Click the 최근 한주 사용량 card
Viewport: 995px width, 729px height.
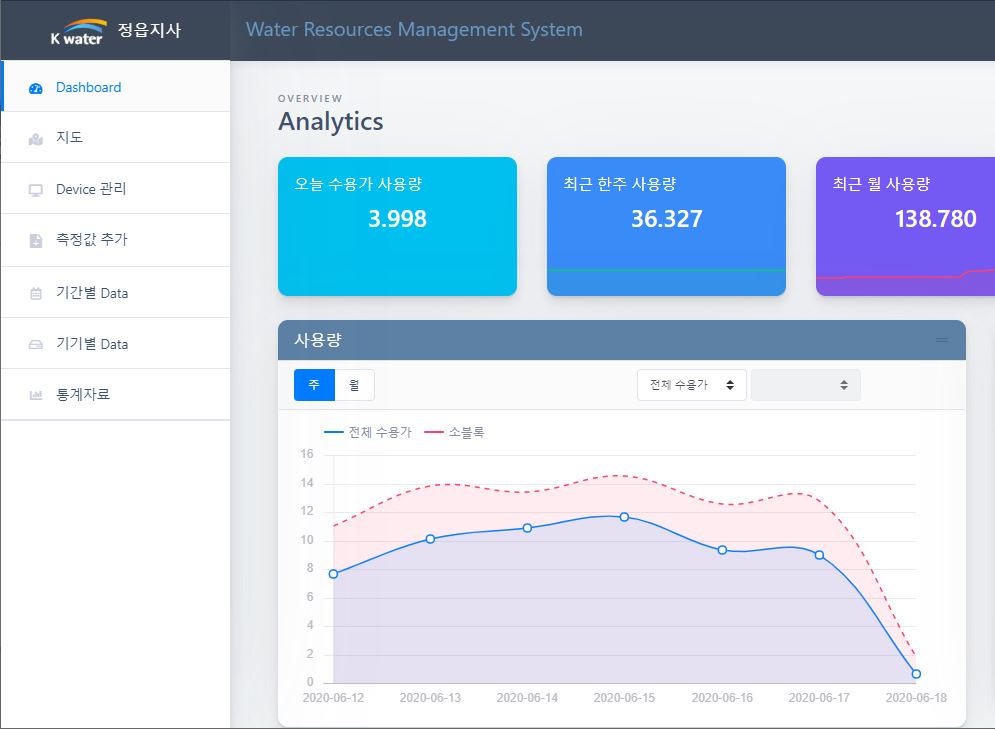[666, 226]
